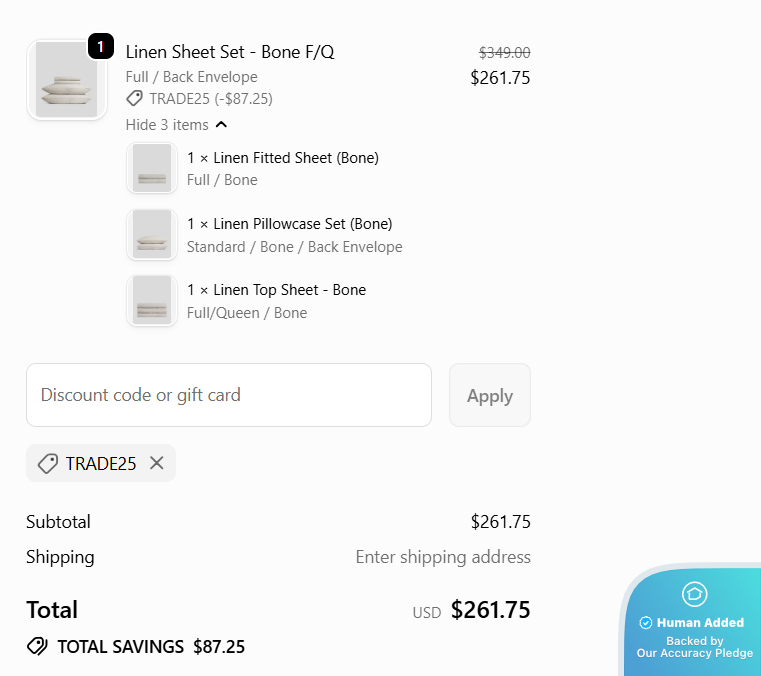Remove the TRADE25 code with the X
Viewport: 761px width, 676px height.
pos(156,463)
